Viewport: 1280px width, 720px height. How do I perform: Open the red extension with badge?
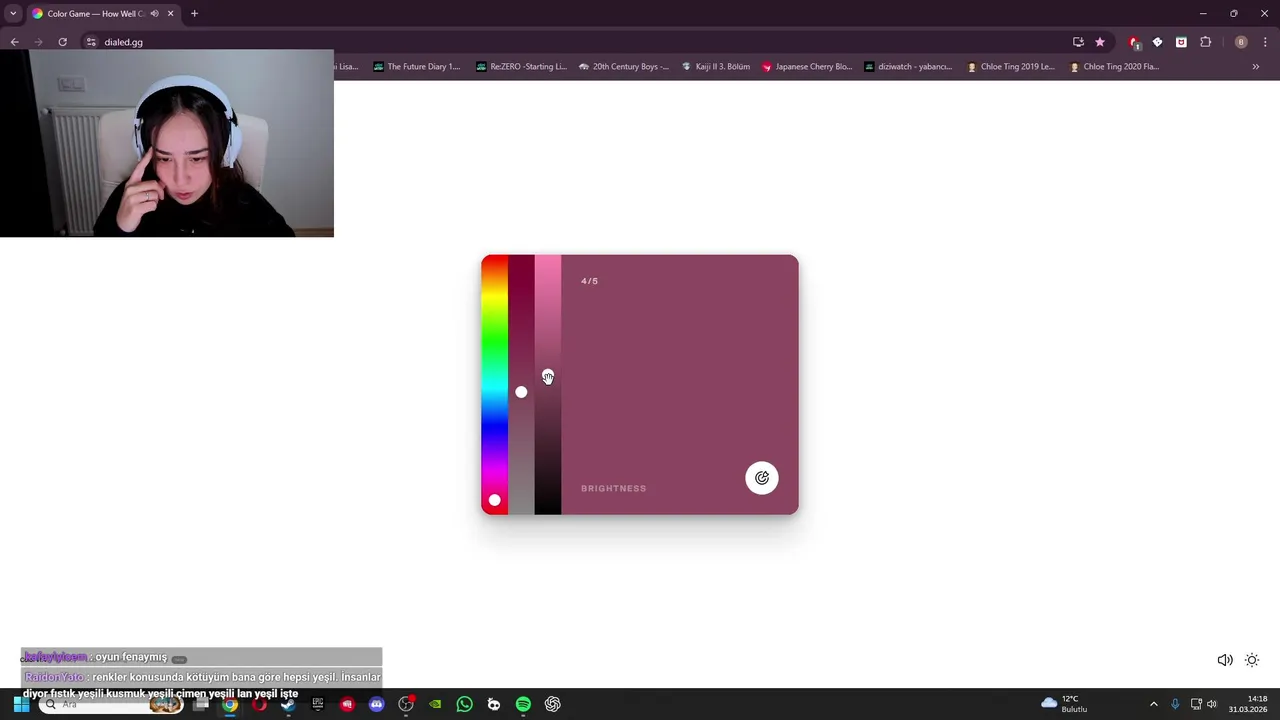(x=1134, y=42)
